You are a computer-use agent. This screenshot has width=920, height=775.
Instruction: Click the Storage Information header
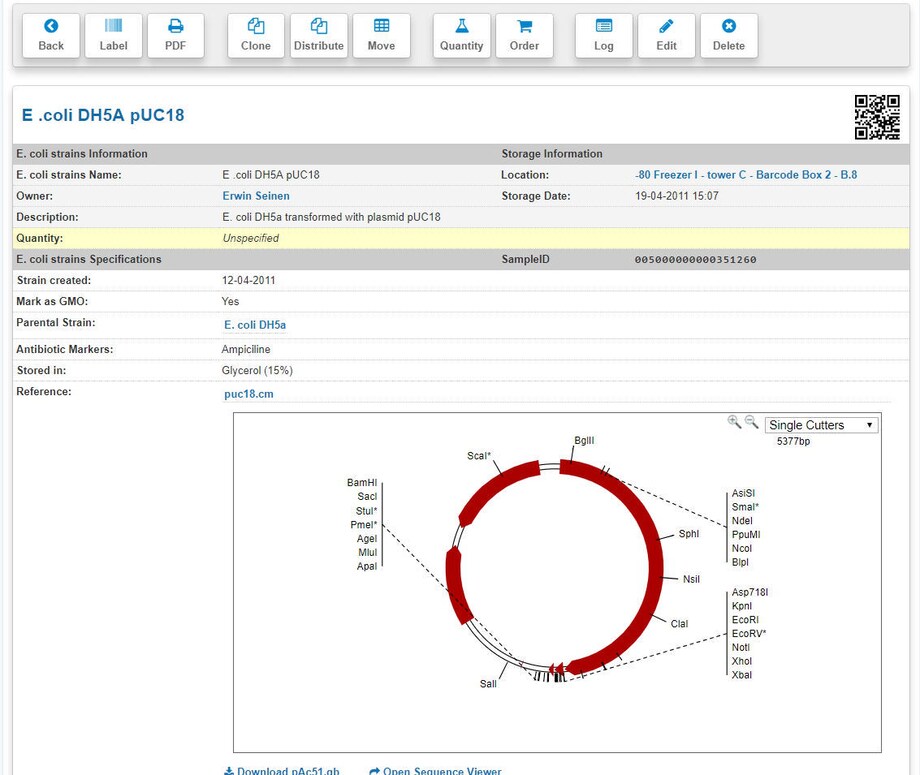pos(552,154)
